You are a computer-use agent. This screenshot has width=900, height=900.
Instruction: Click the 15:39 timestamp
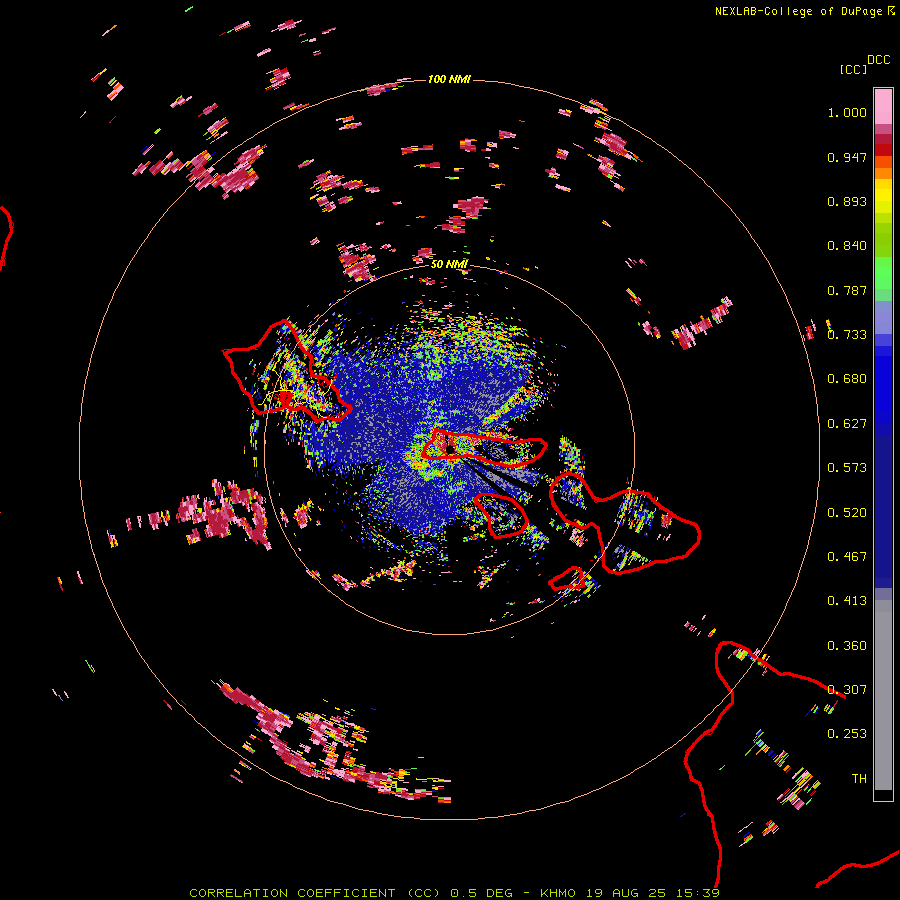(x=697, y=893)
